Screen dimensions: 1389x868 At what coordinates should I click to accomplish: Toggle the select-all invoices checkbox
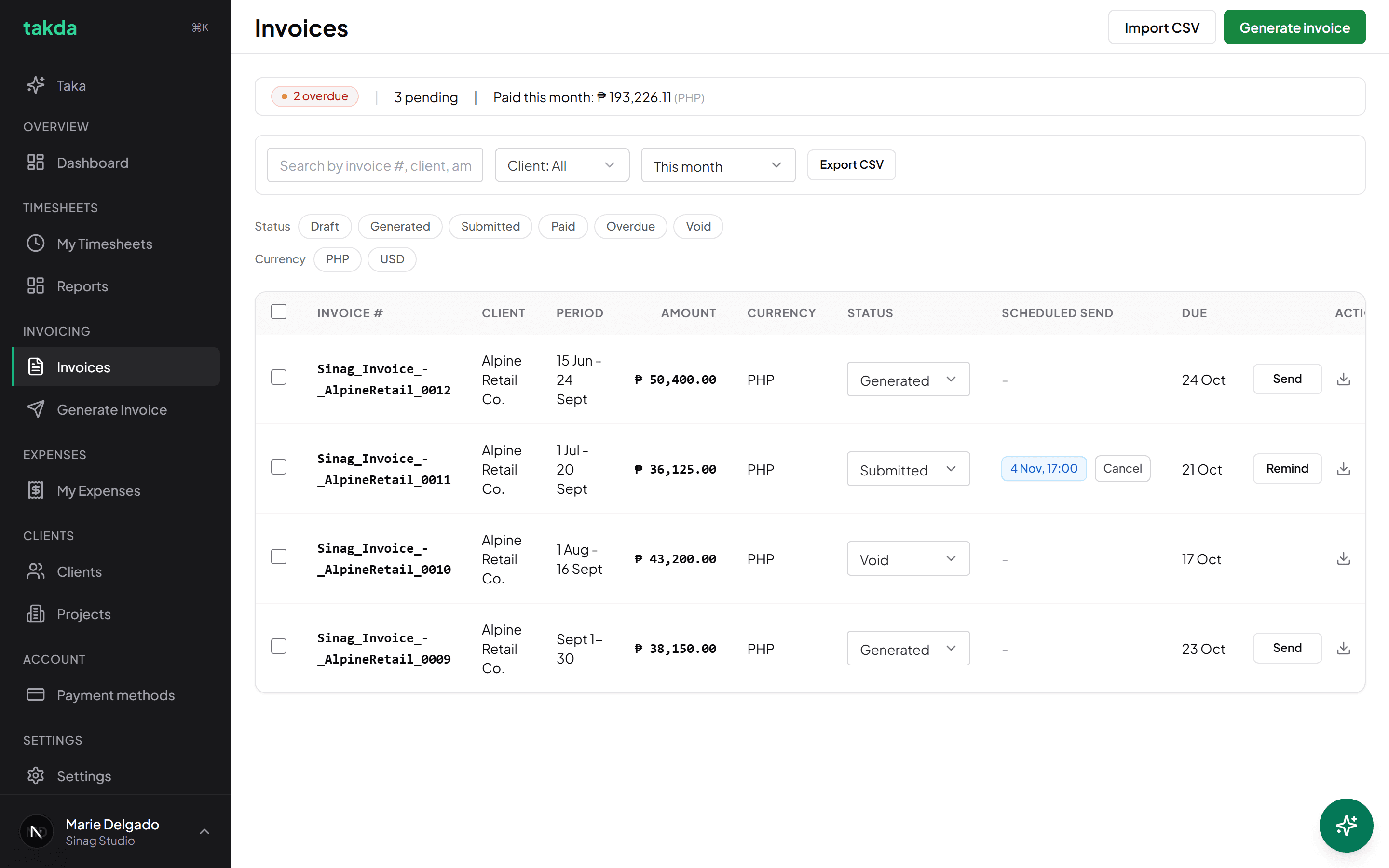pos(279,312)
